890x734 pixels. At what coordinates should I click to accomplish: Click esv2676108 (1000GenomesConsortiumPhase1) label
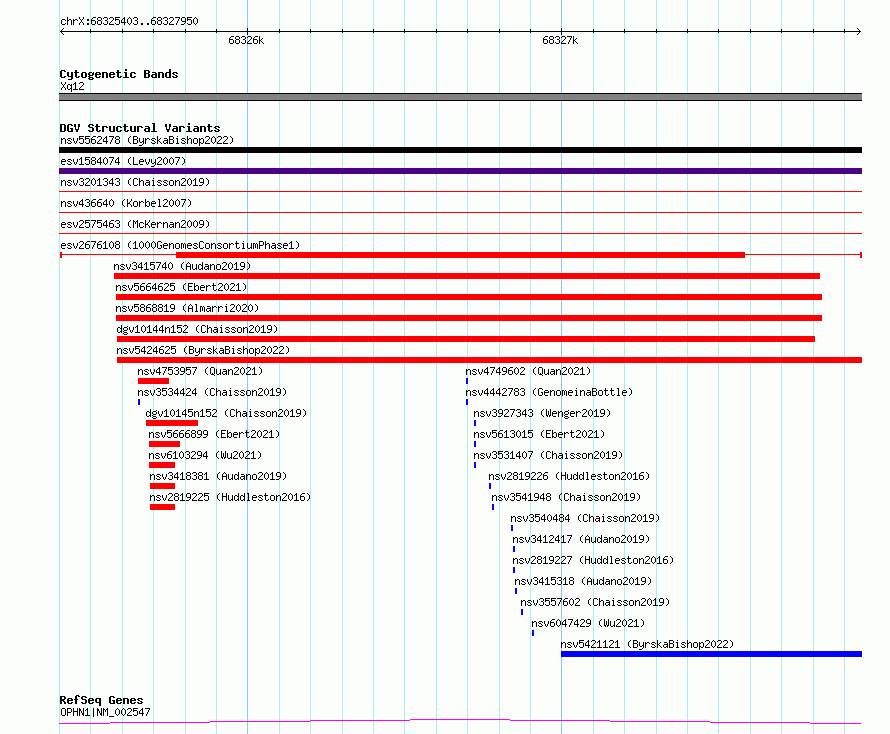point(180,245)
